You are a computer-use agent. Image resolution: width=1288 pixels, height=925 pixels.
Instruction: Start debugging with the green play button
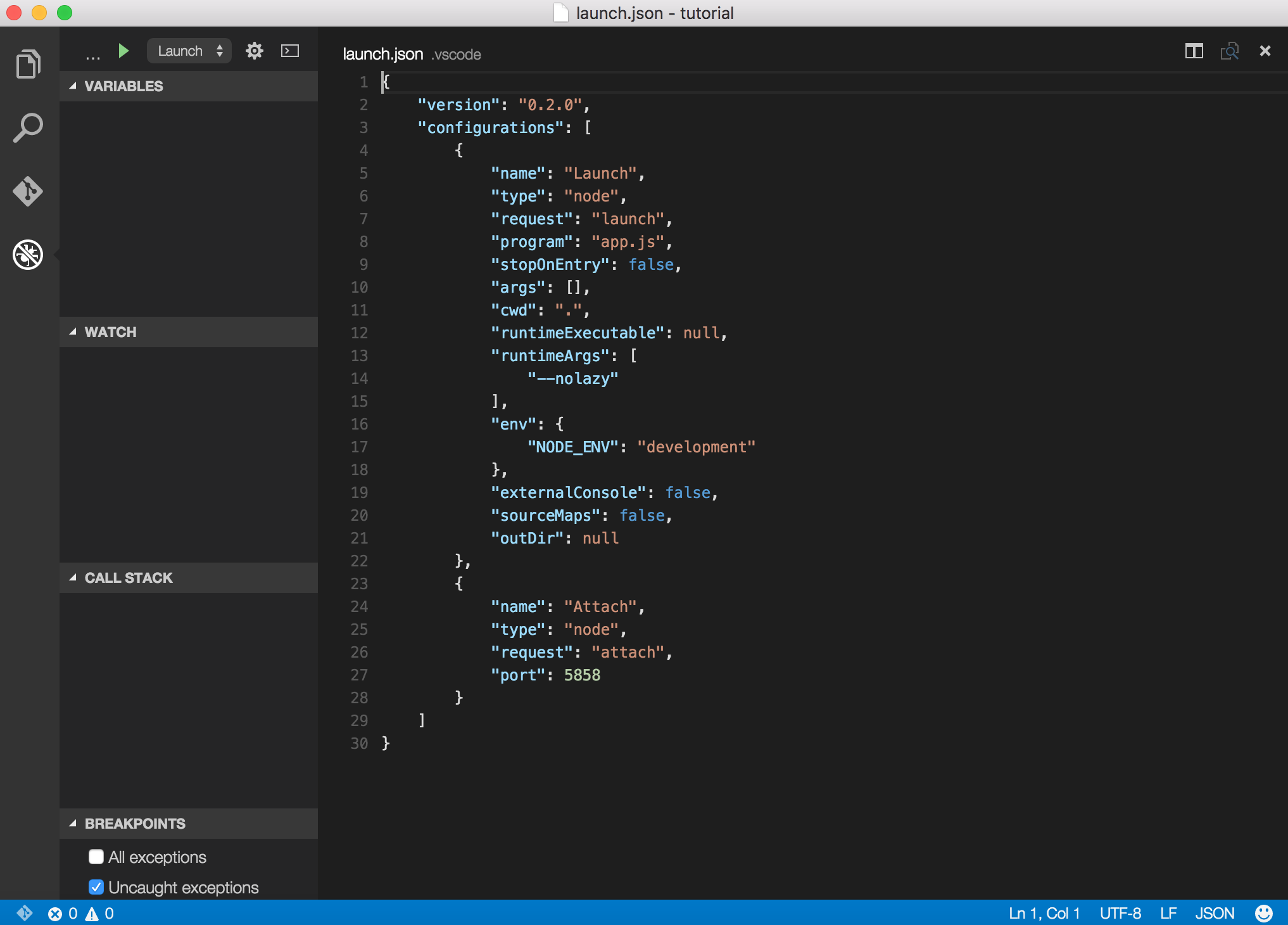pyautogui.click(x=123, y=51)
